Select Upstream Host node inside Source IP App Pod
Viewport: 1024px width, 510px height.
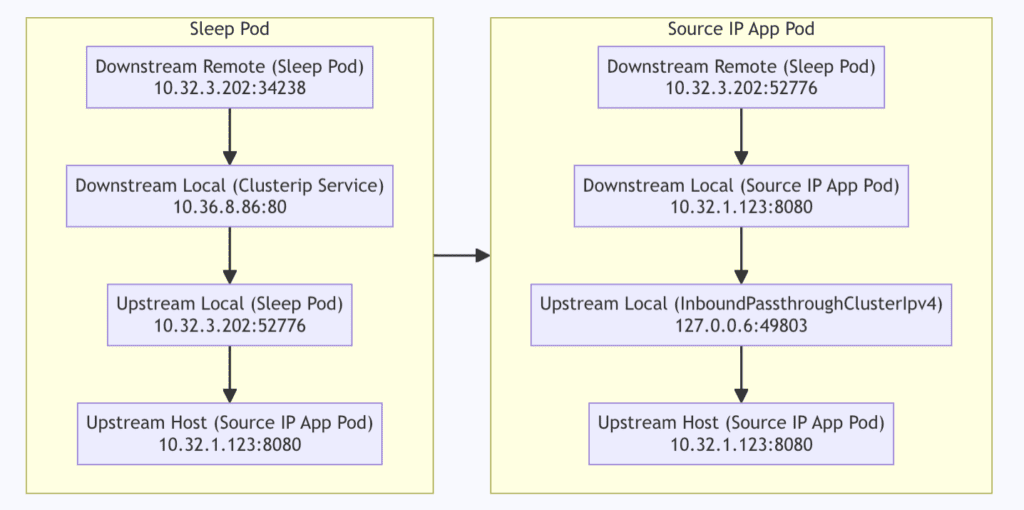click(x=741, y=434)
